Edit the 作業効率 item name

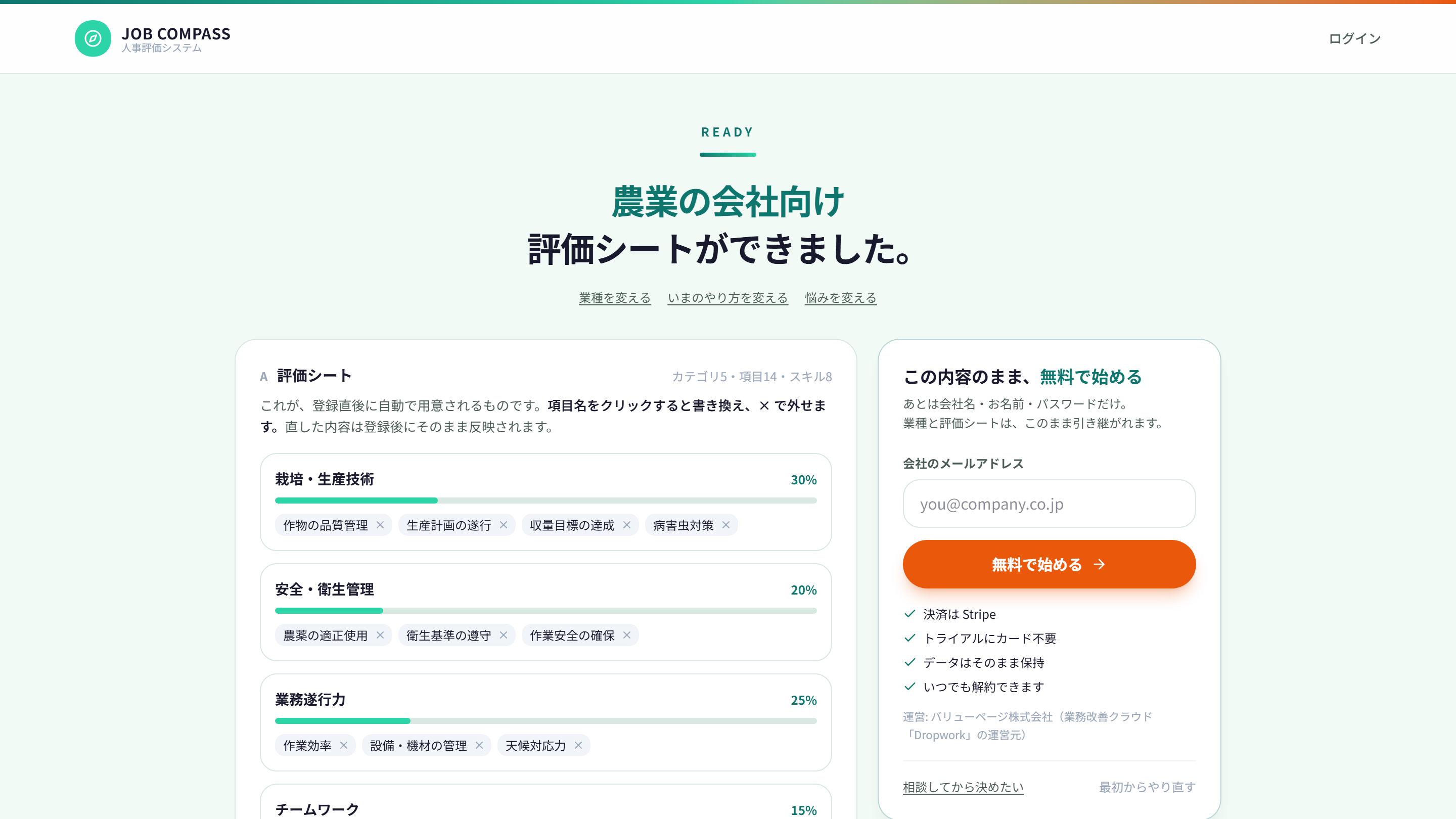tap(307, 746)
